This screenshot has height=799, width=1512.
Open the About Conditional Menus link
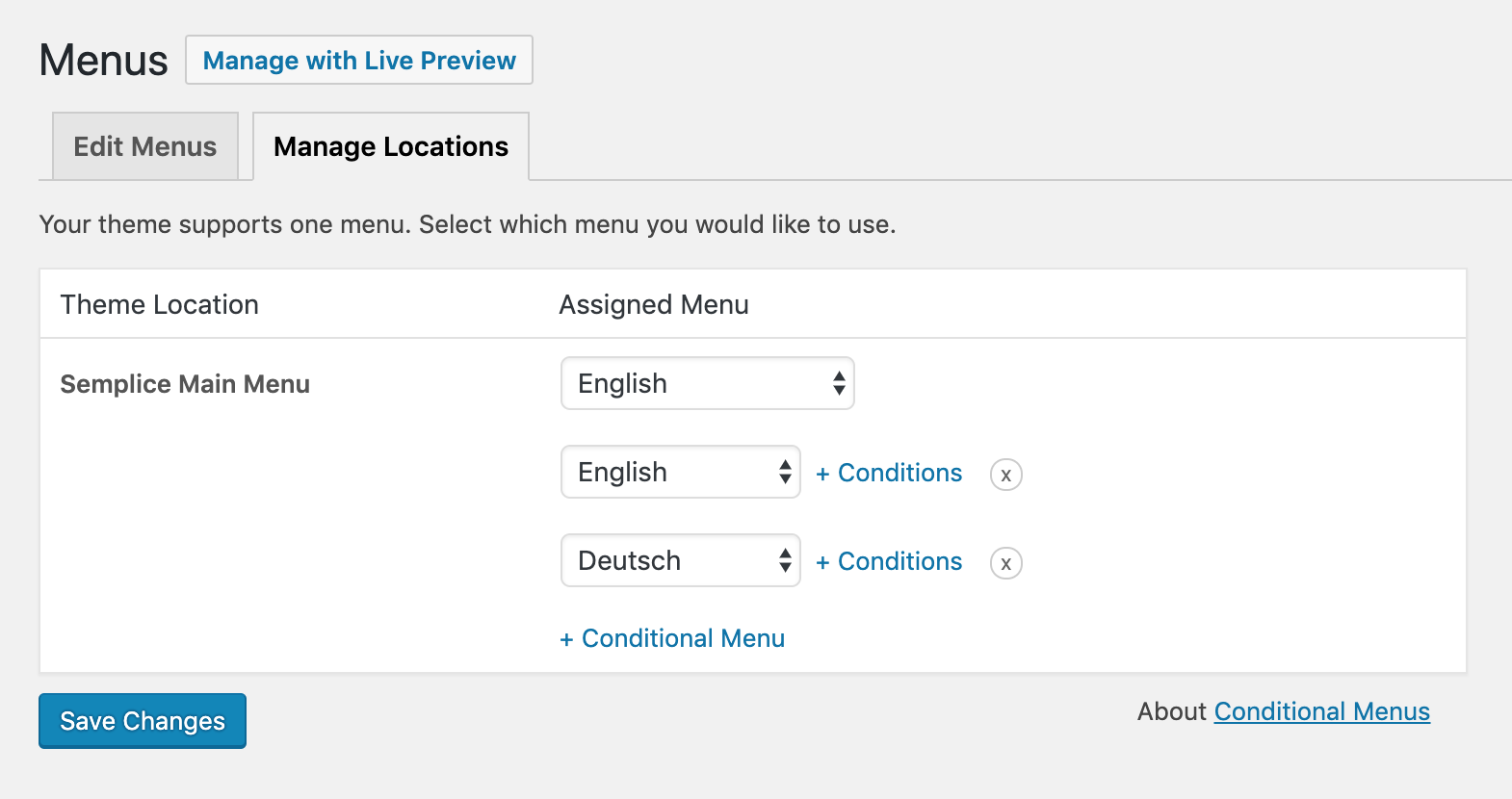point(1321,711)
